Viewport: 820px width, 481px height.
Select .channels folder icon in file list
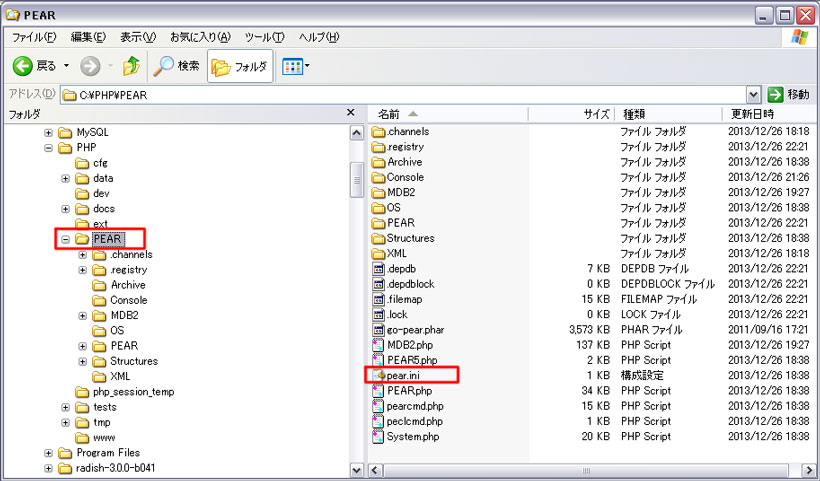click(378, 132)
